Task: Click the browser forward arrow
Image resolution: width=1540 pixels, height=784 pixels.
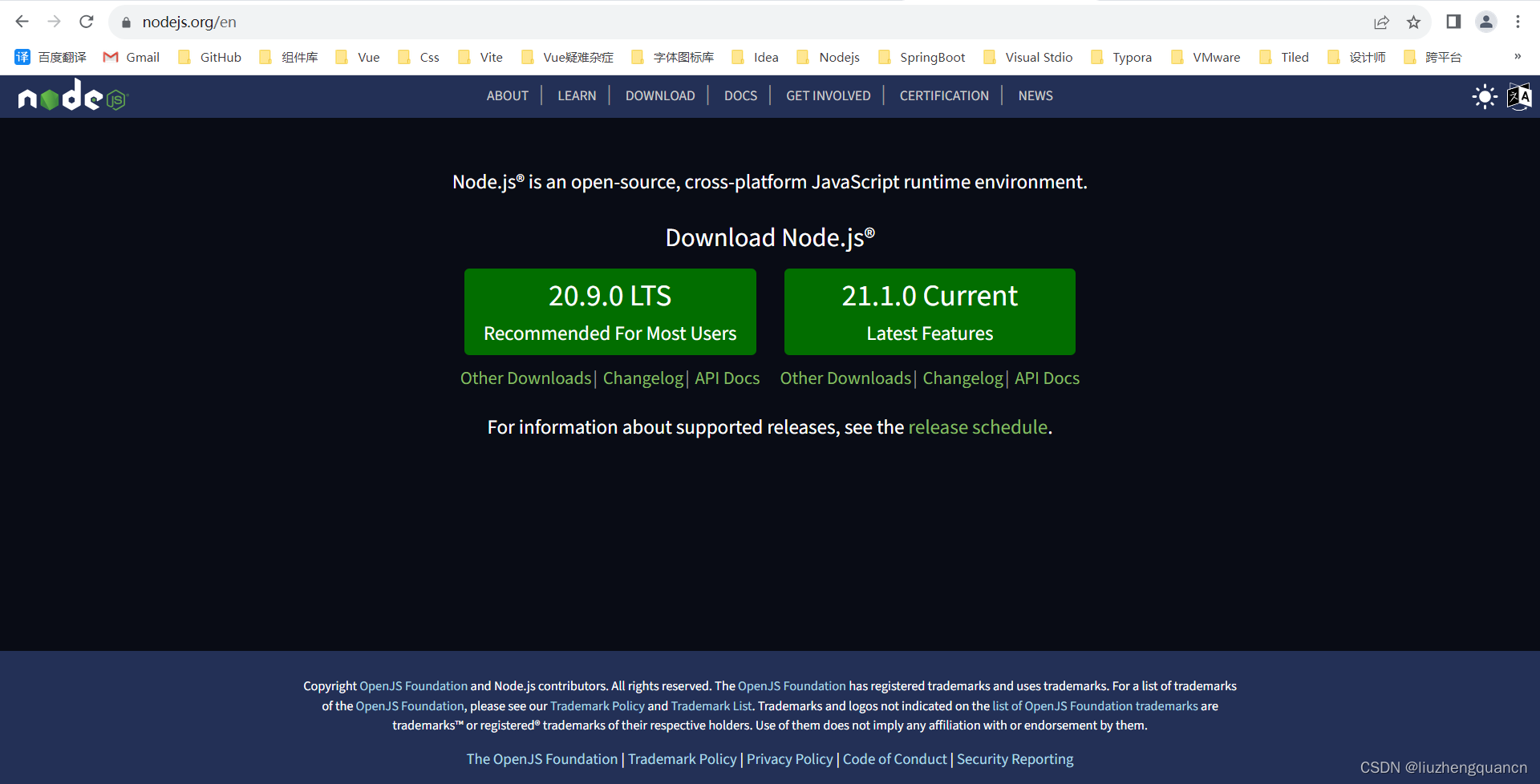Action: (x=54, y=22)
